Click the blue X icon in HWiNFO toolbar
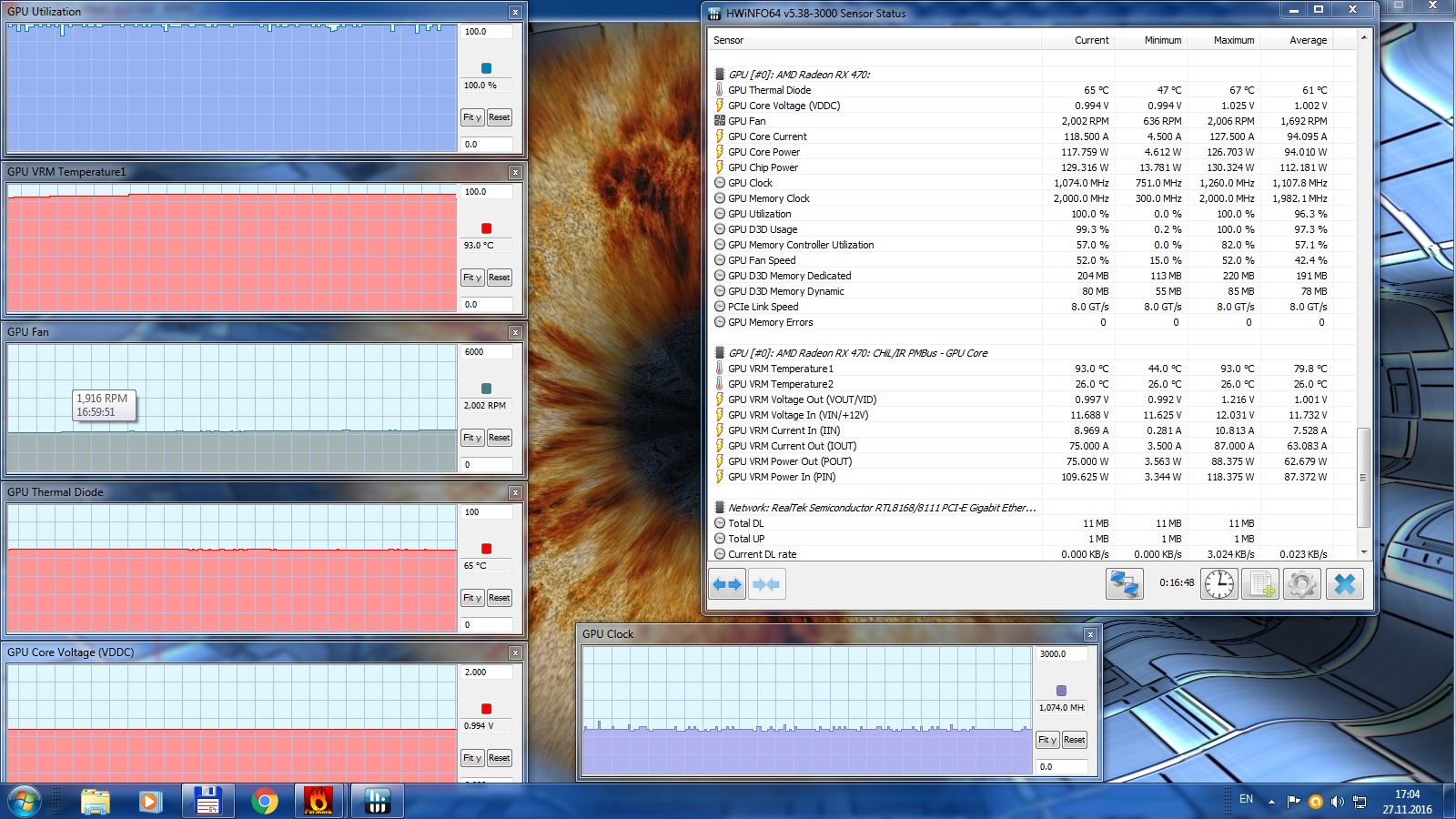The height and width of the screenshot is (819, 1456). (x=1345, y=584)
